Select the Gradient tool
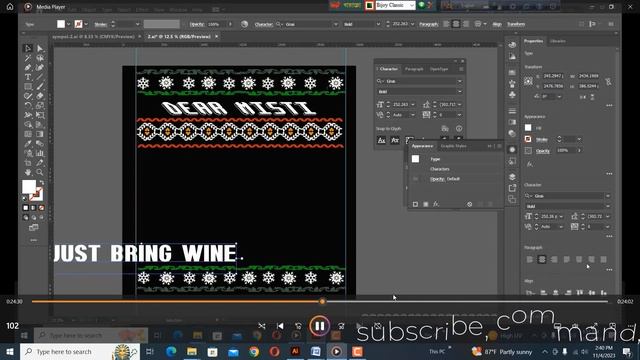Viewport: 640px width, 360px height. coord(40,134)
